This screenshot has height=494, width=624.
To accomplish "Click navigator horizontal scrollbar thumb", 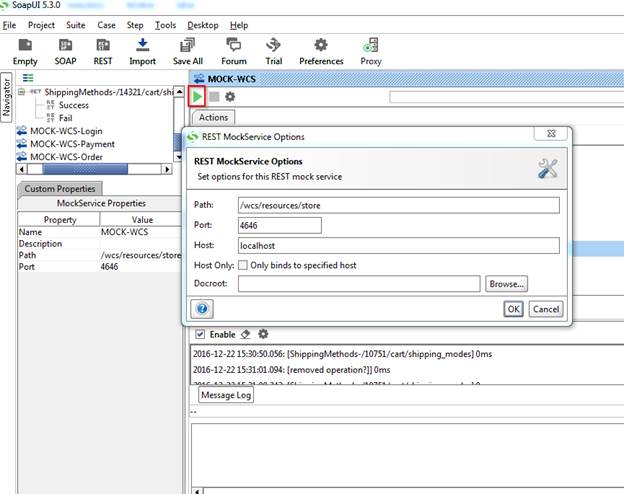I will click(85, 169).
